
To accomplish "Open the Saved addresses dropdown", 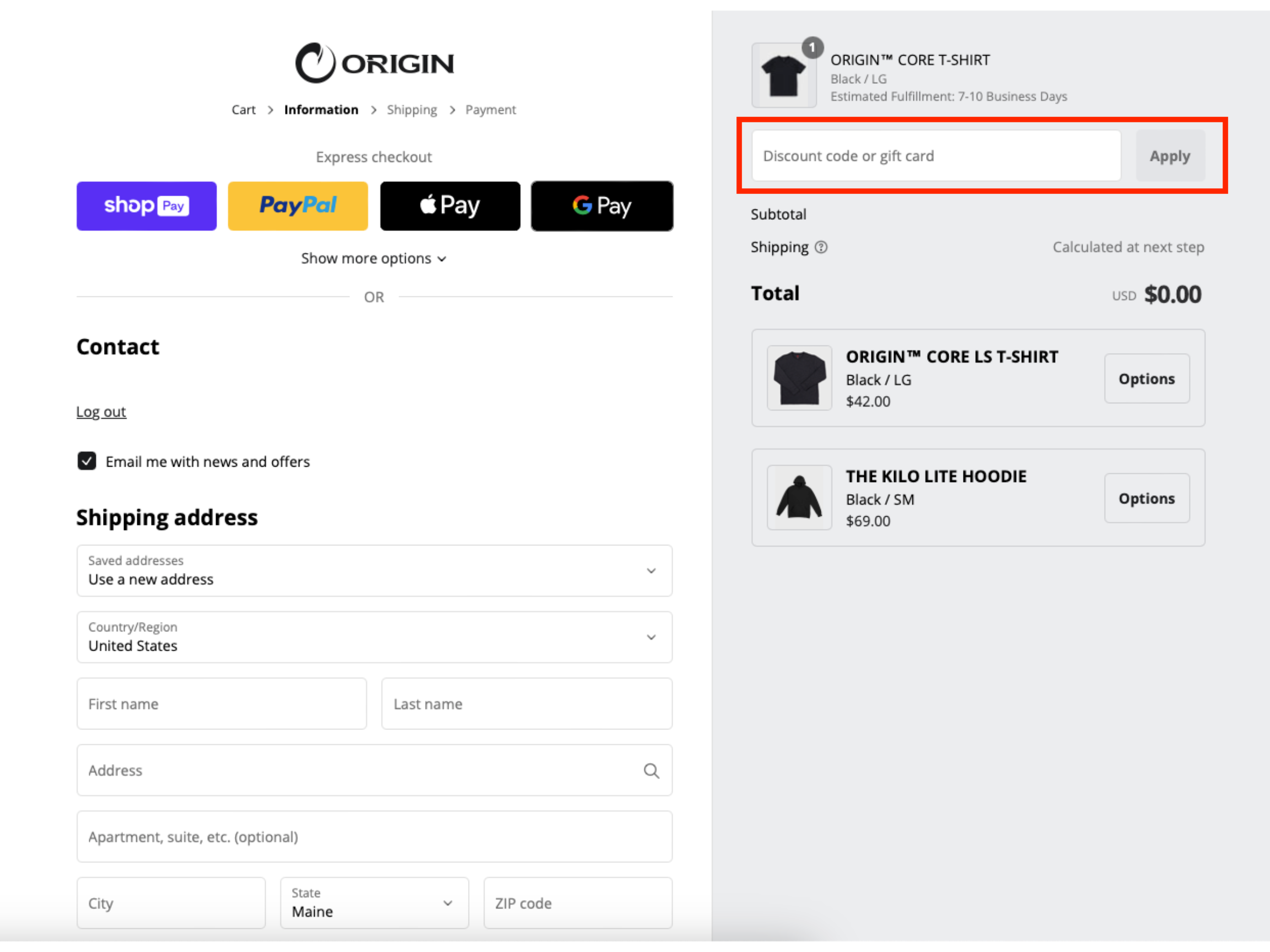I will (374, 570).
